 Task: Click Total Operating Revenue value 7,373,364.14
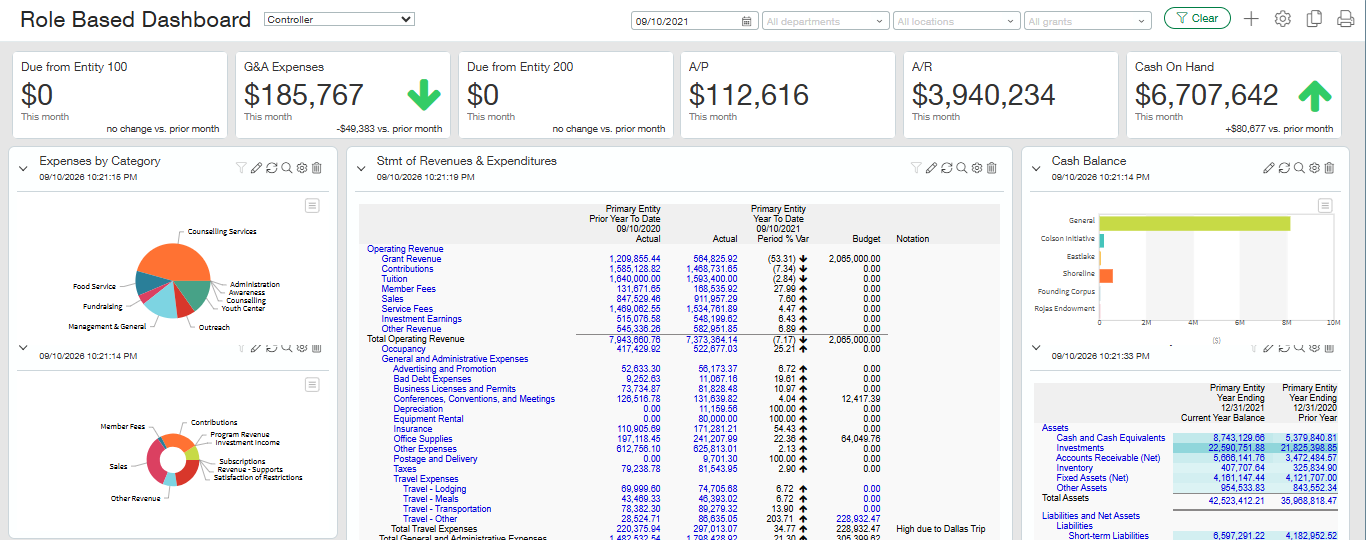coord(707,339)
